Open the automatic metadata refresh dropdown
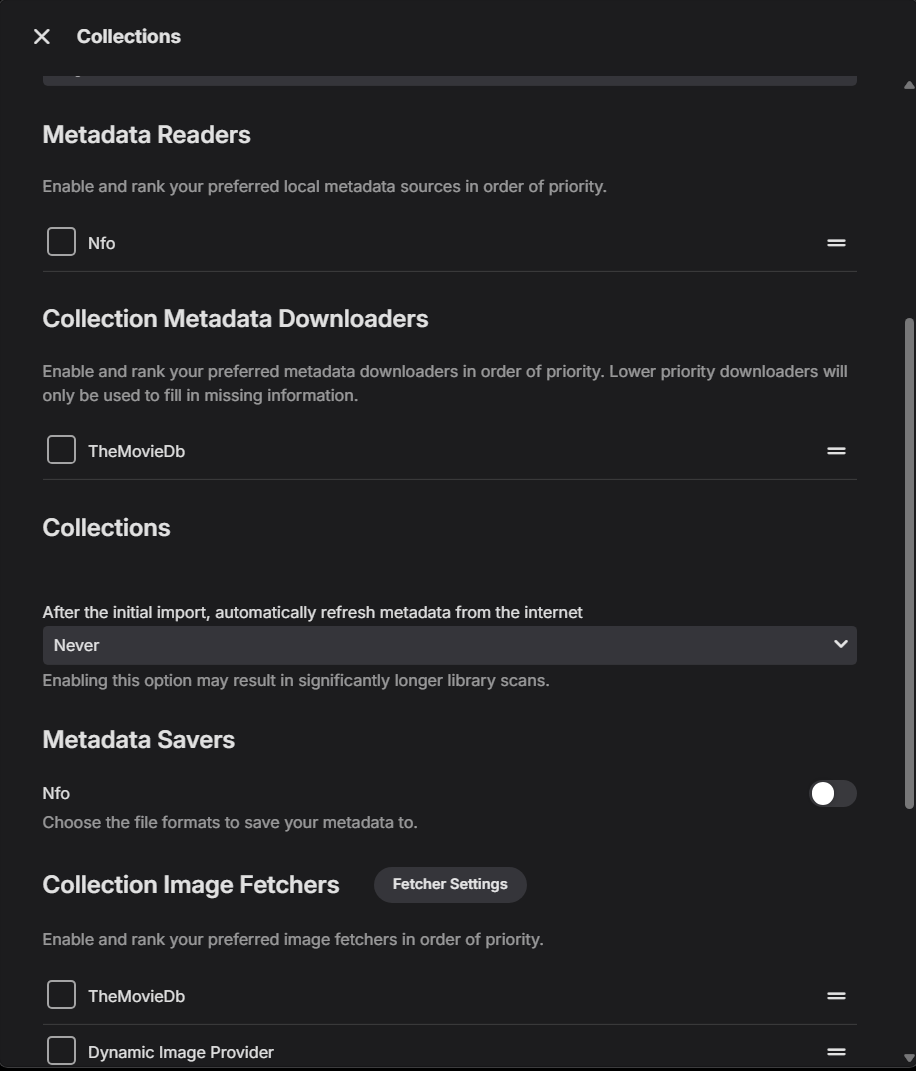916x1071 pixels. (x=449, y=645)
